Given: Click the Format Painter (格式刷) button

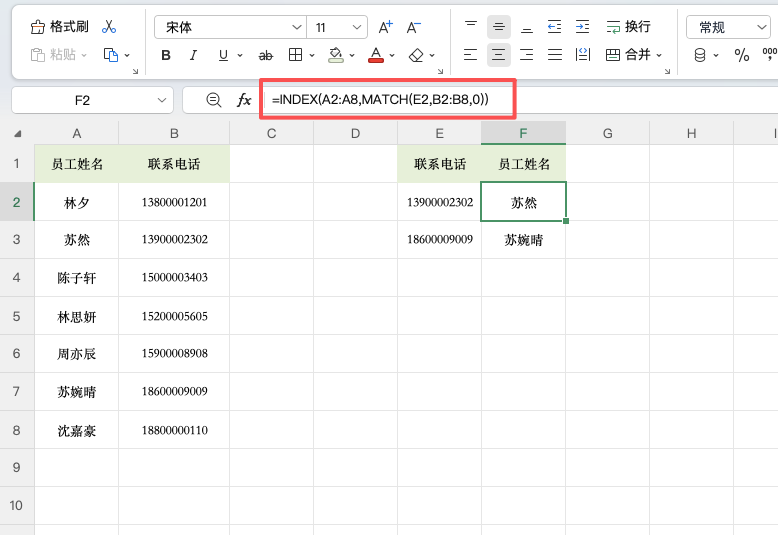Looking at the screenshot, I should tap(60, 26).
